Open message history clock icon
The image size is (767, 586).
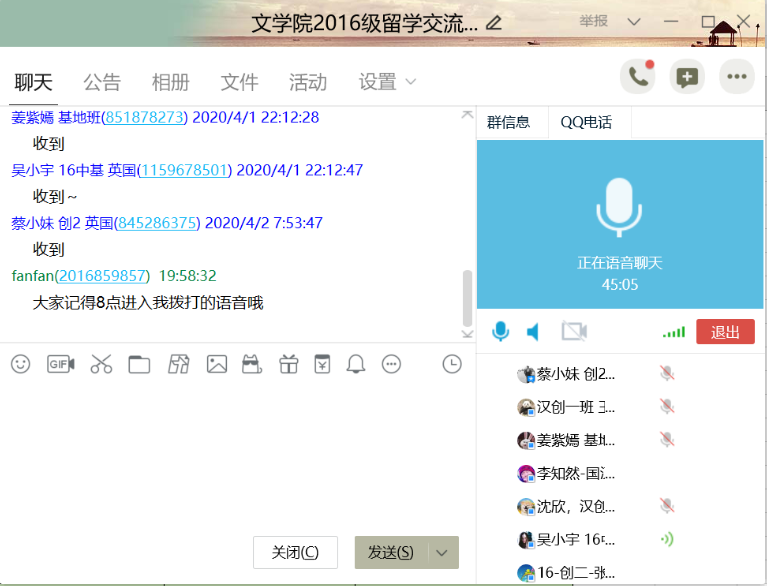(x=452, y=365)
